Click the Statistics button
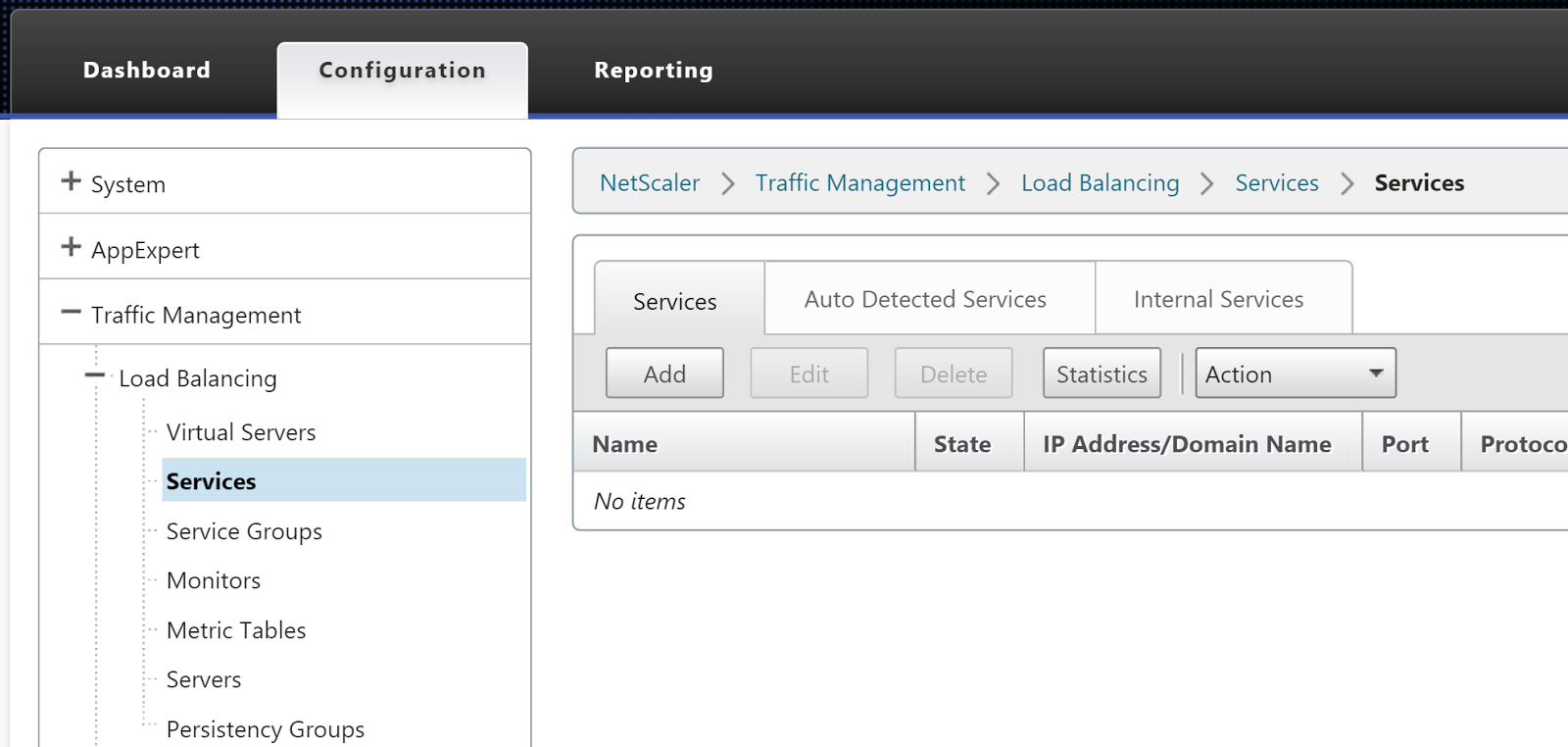This screenshot has width=1568, height=747. coord(1102,373)
